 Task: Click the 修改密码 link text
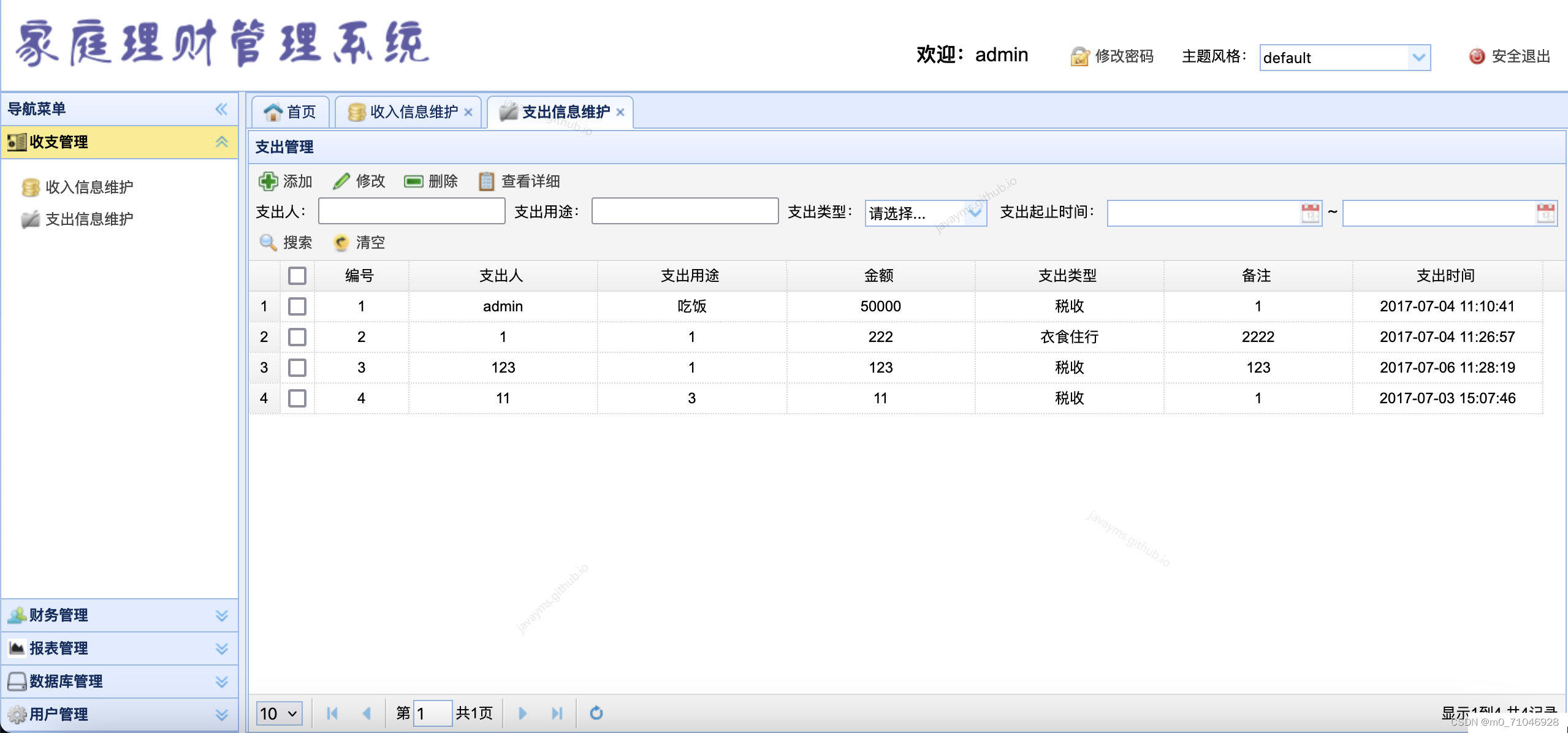click(x=1124, y=56)
